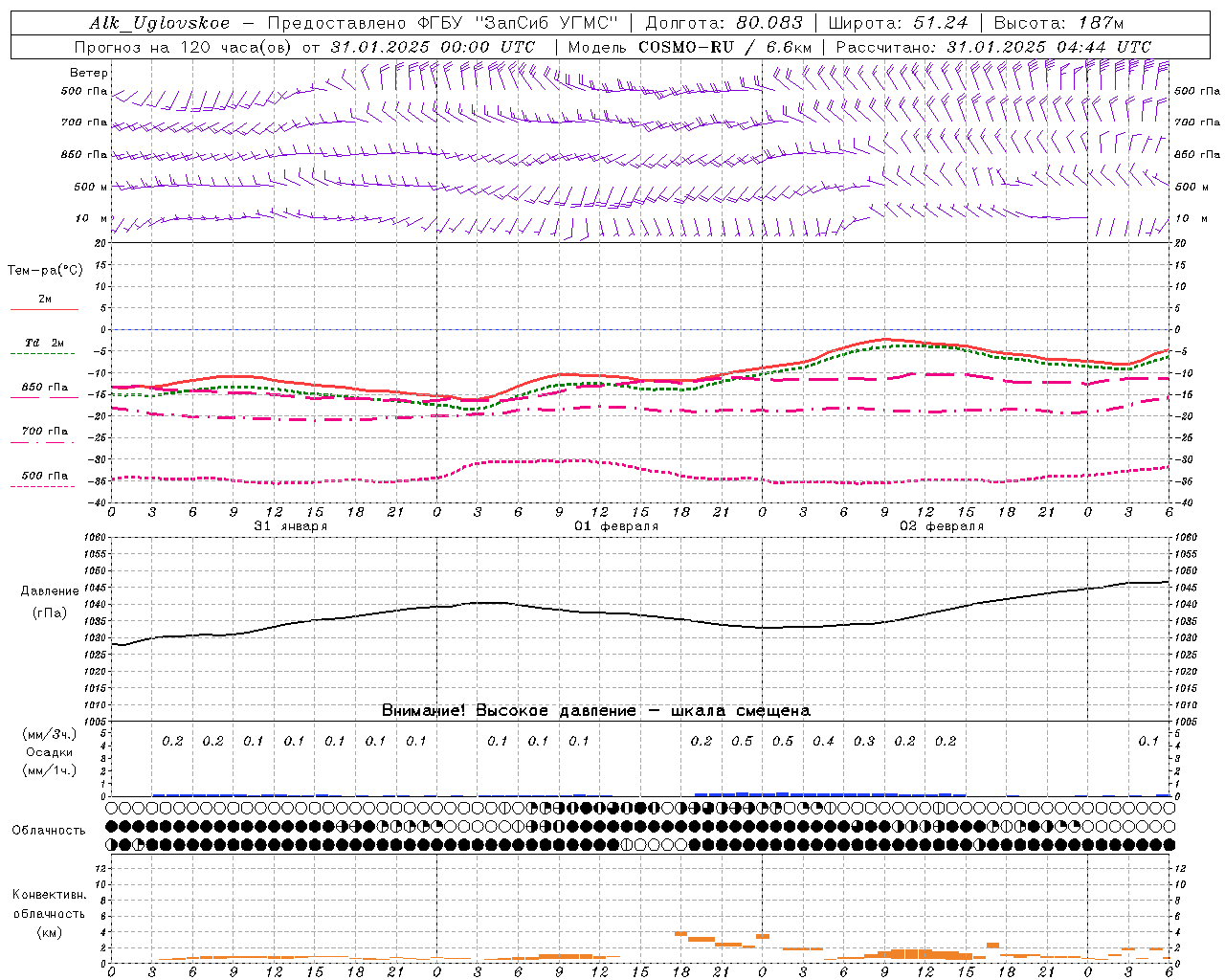The image size is (1225, 980).
Task: Click the station name Alk_Uglovskoe in header
Action: [x=159, y=23]
